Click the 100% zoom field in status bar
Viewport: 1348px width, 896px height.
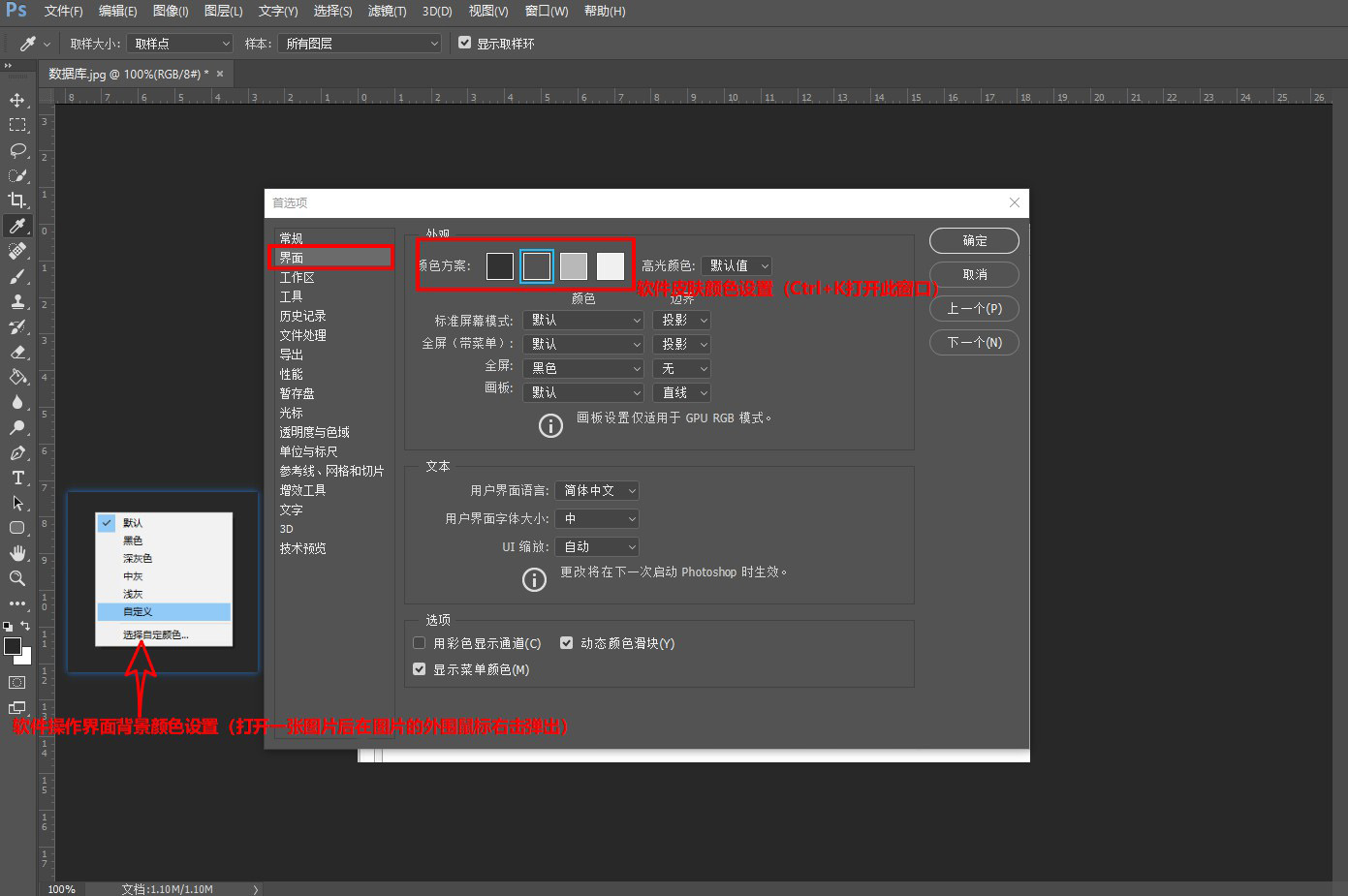click(61, 889)
